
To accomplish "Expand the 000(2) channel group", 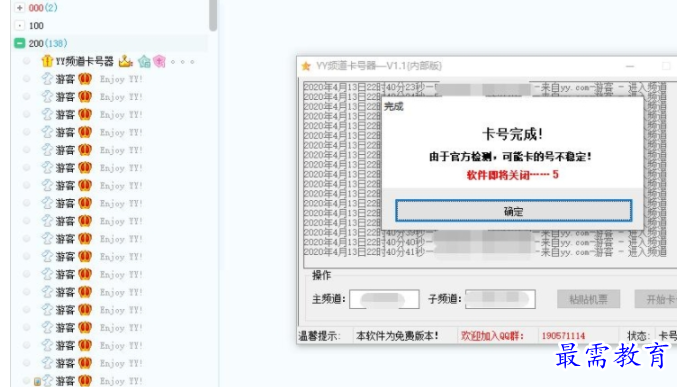I will (19, 8).
